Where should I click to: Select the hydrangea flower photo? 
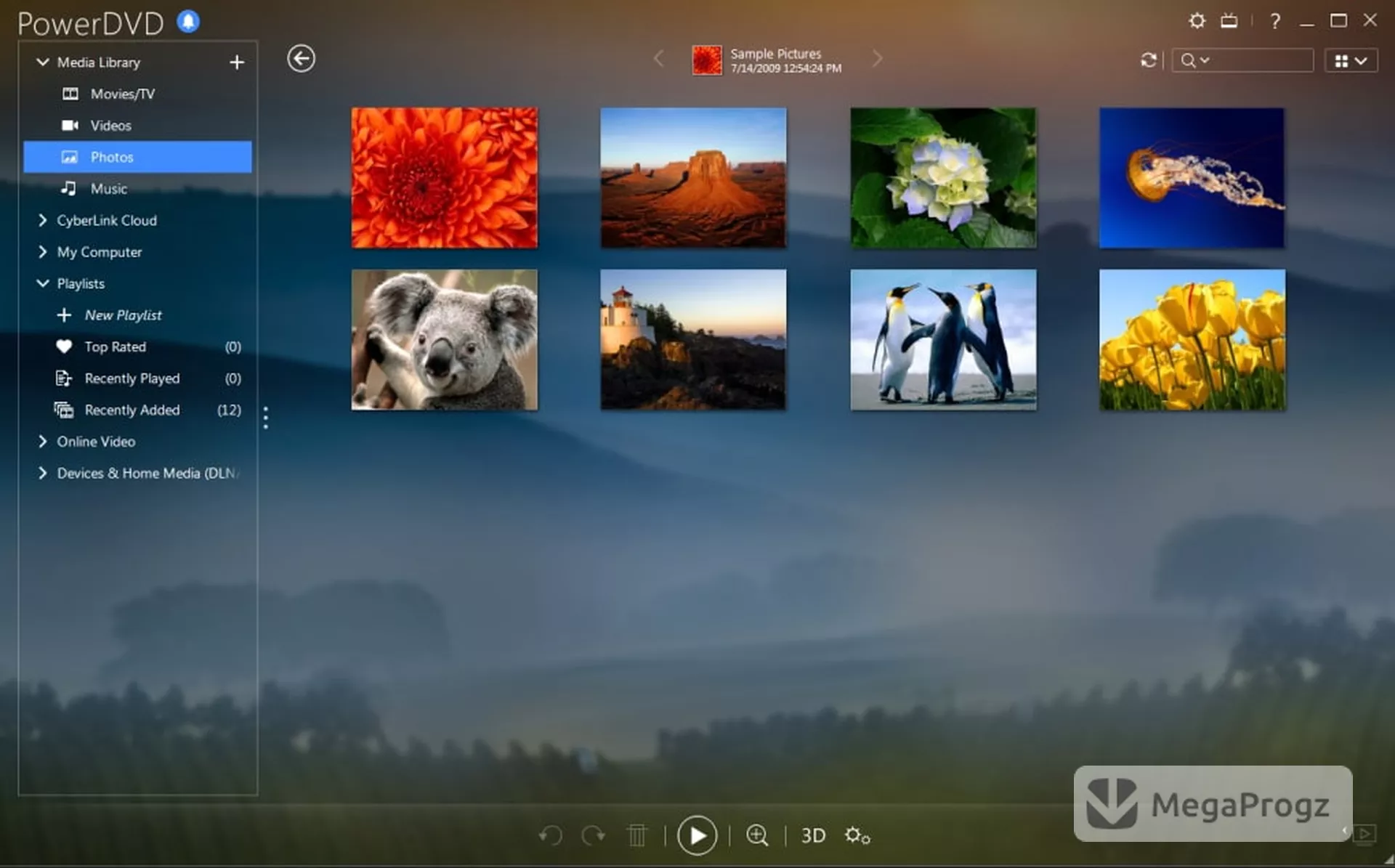943,178
